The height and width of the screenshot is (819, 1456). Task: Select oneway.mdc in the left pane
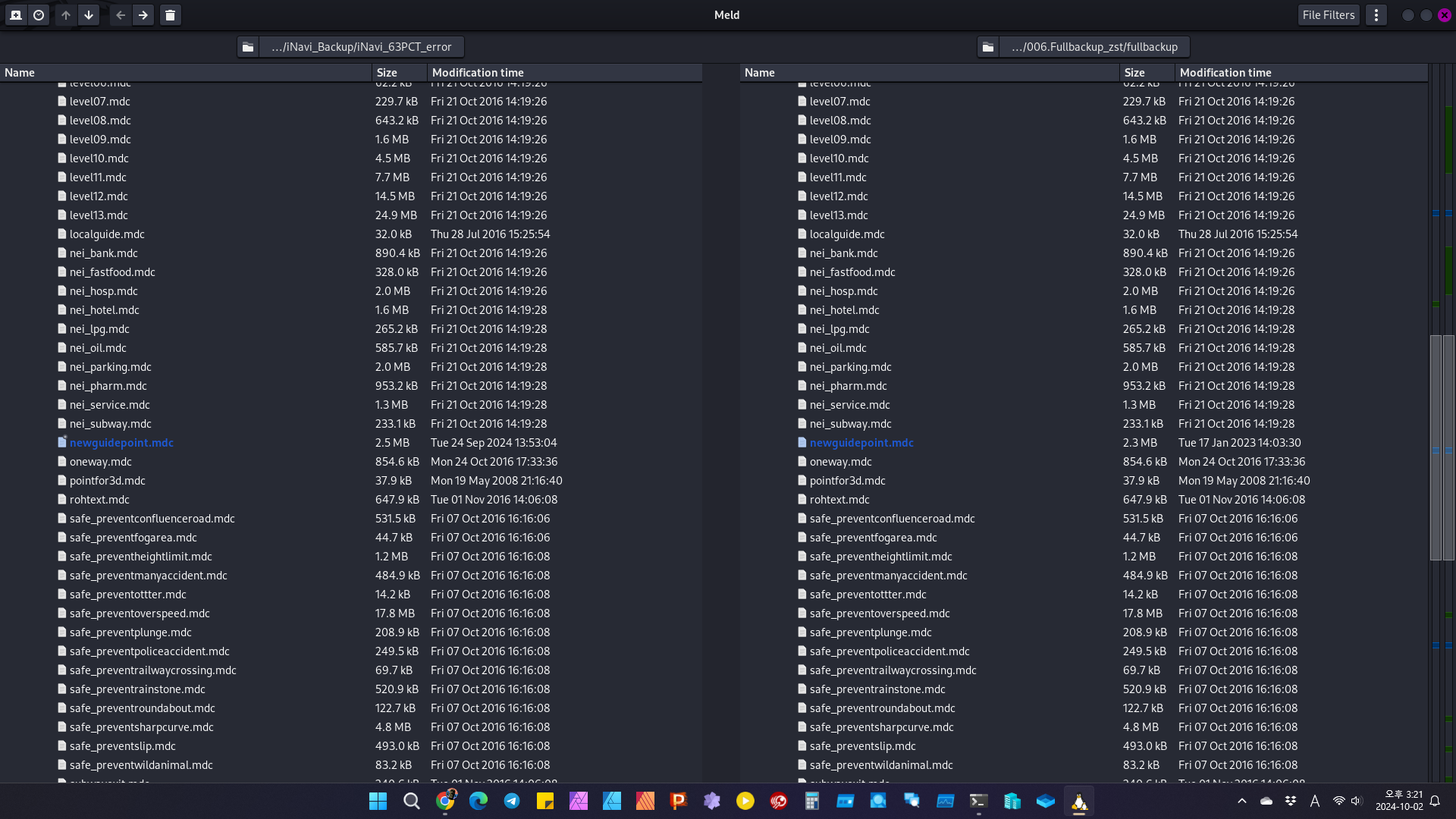pos(100,462)
